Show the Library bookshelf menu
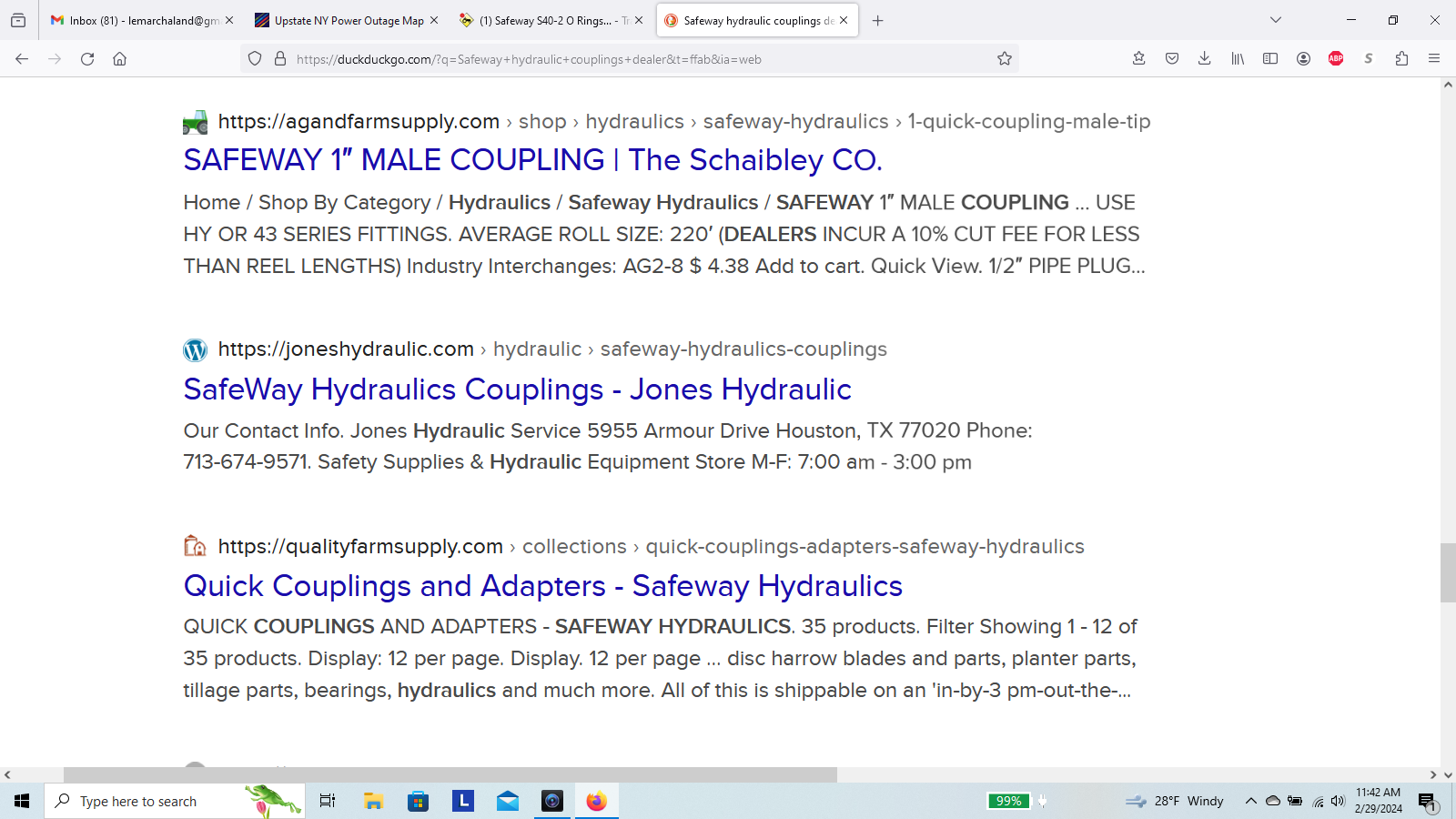Screen dimensions: 1456x819 (1238, 59)
